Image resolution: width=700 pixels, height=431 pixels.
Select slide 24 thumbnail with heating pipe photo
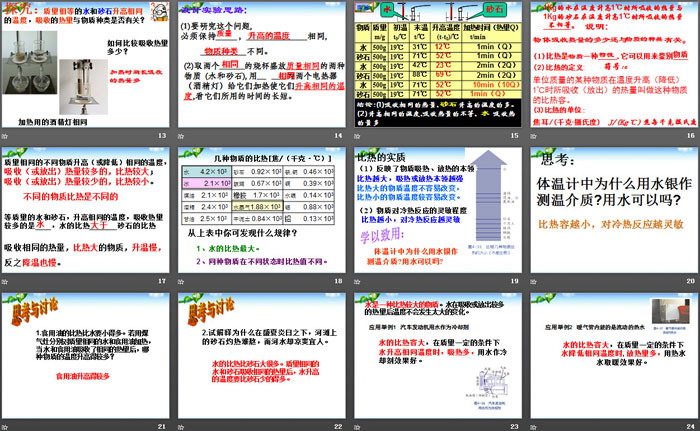tap(614, 356)
